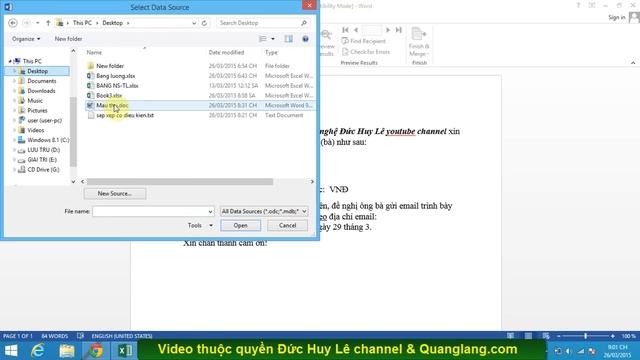Expand the Documents tree node
This screenshot has height=360, width=640.
pos(14,81)
